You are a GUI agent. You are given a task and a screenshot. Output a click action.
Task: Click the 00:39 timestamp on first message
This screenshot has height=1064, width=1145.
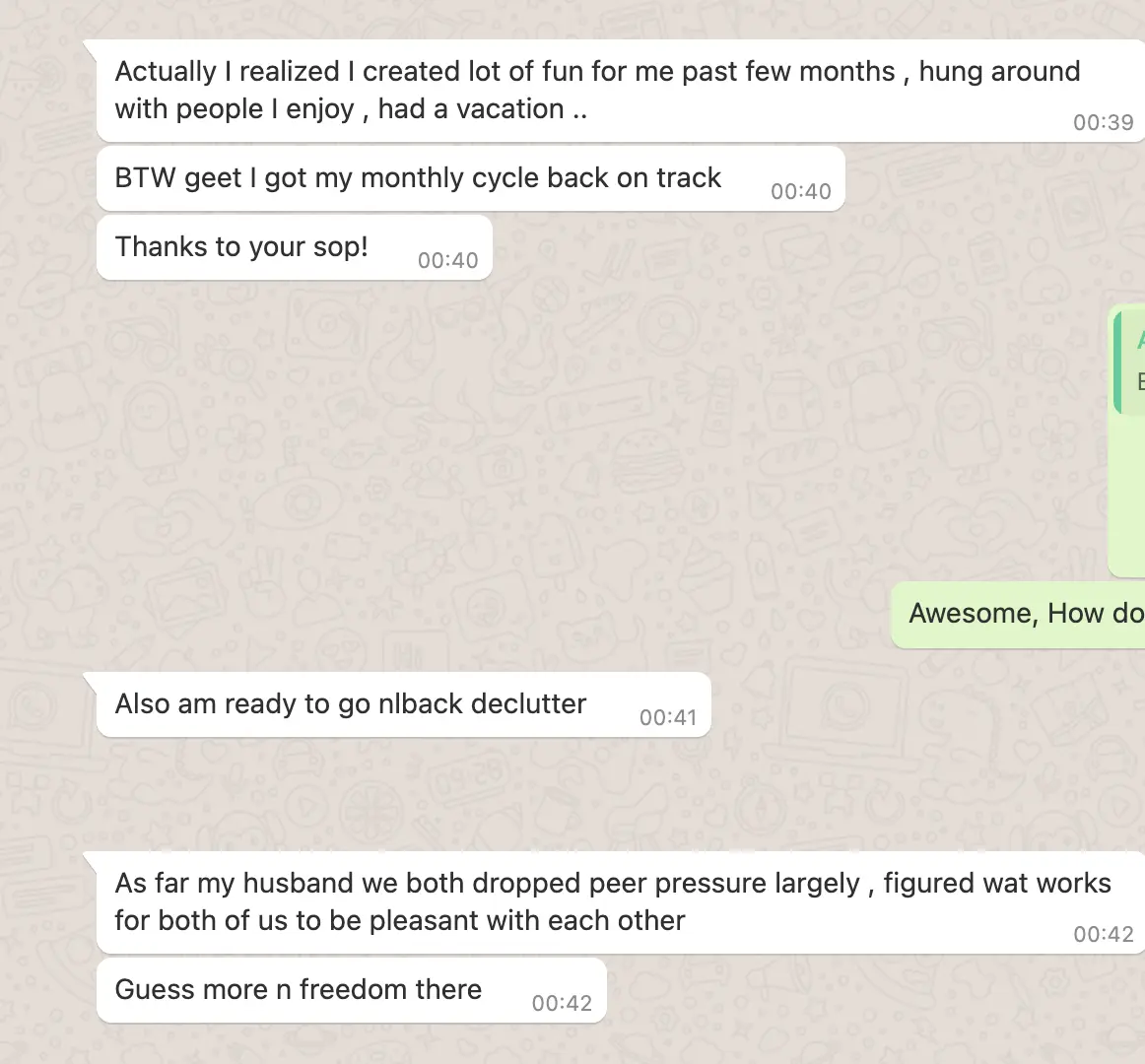pyautogui.click(x=1103, y=123)
